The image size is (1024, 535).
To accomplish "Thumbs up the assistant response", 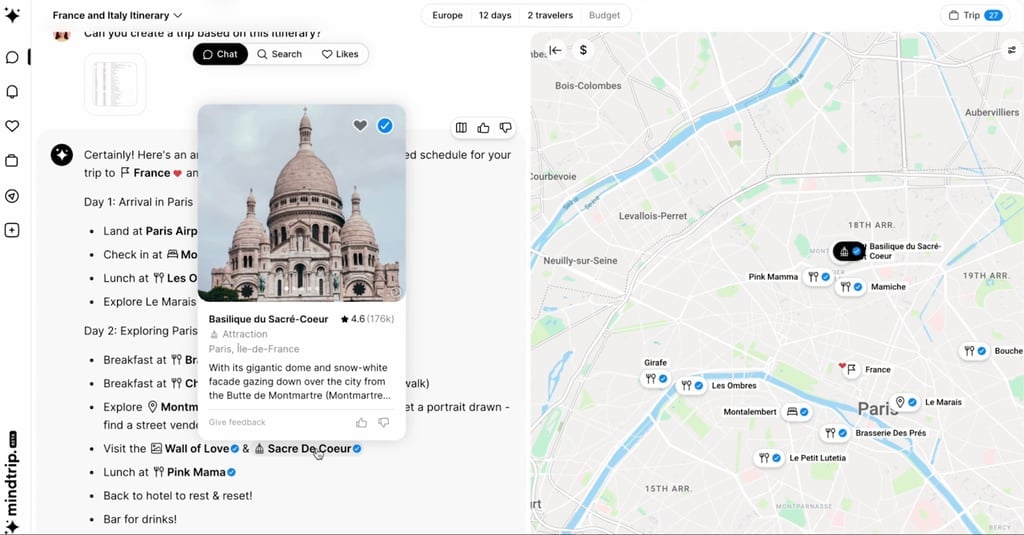I will click(483, 128).
